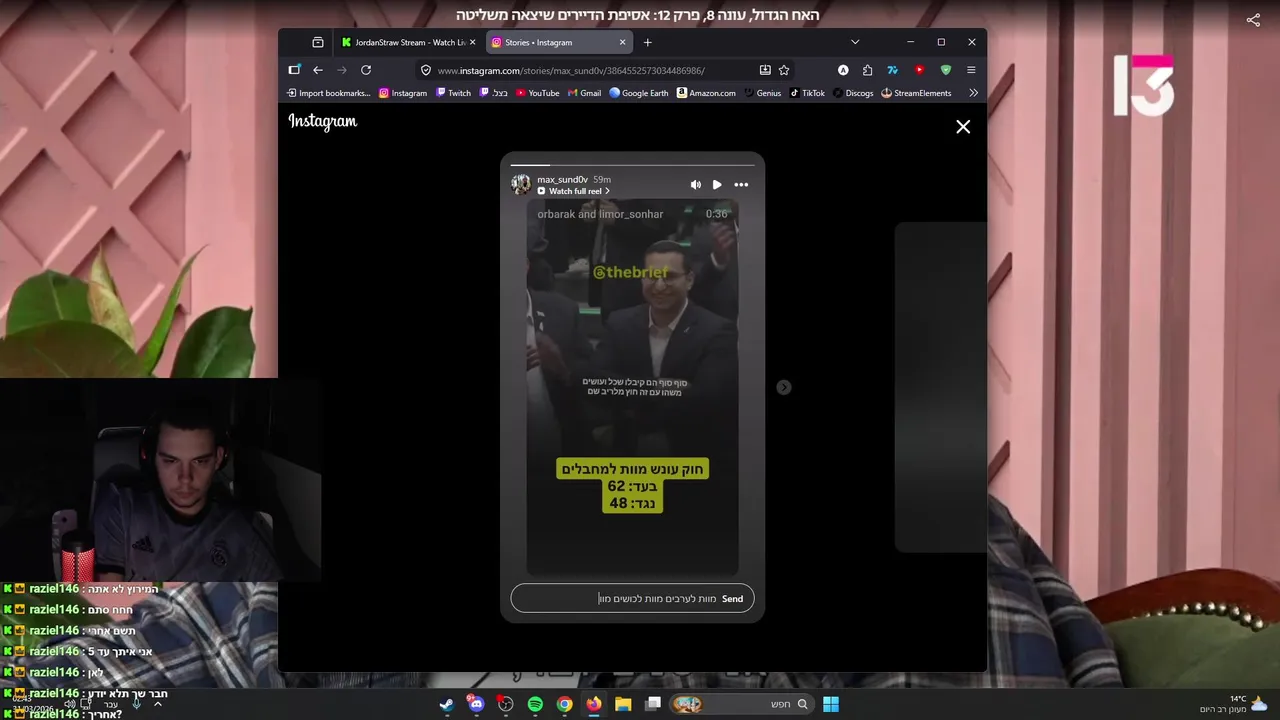Image resolution: width=1280 pixels, height=720 pixels.
Task: Send the story reply message
Action: tap(732, 599)
